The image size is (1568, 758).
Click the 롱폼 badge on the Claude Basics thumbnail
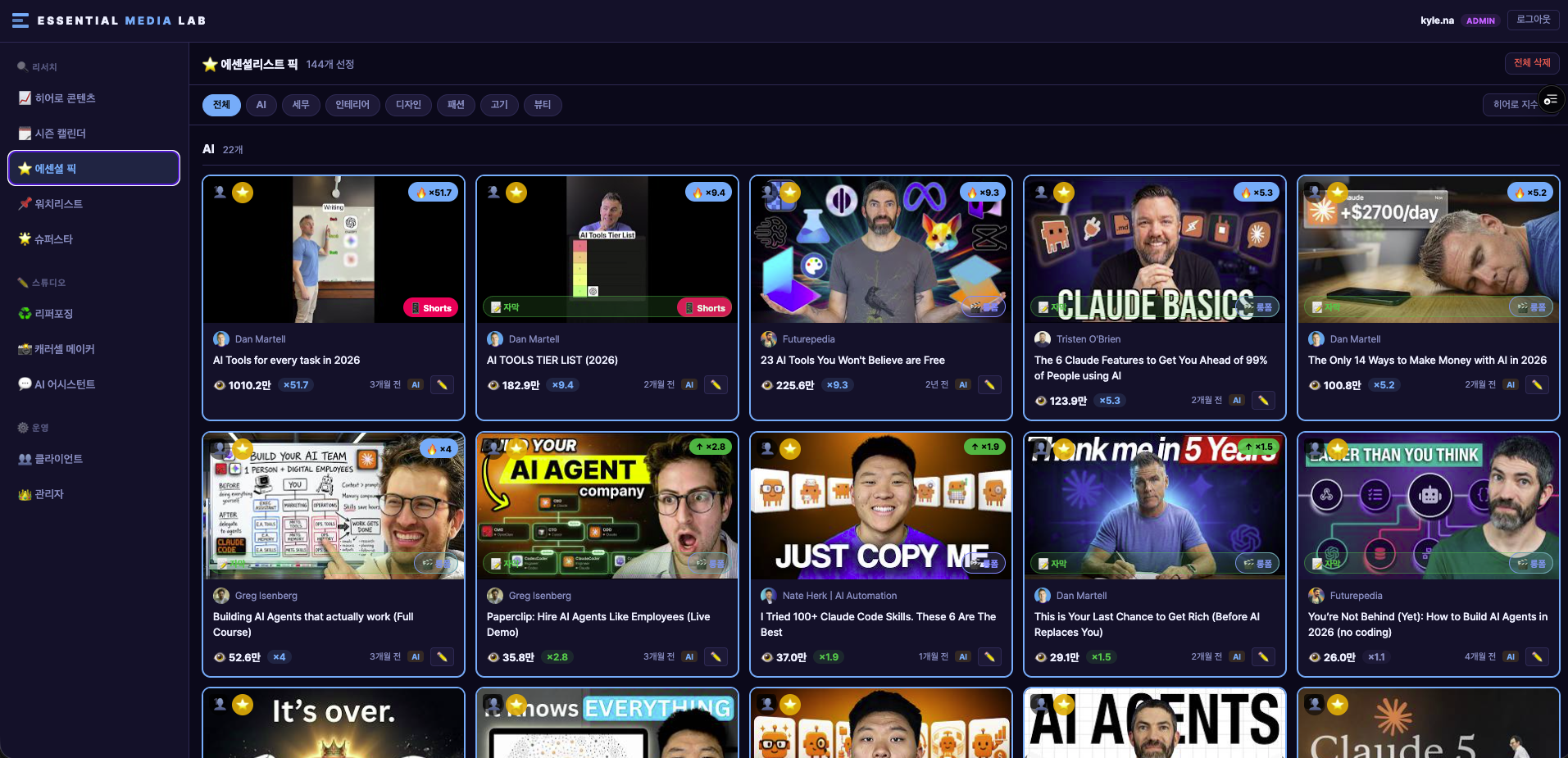pos(1258,307)
